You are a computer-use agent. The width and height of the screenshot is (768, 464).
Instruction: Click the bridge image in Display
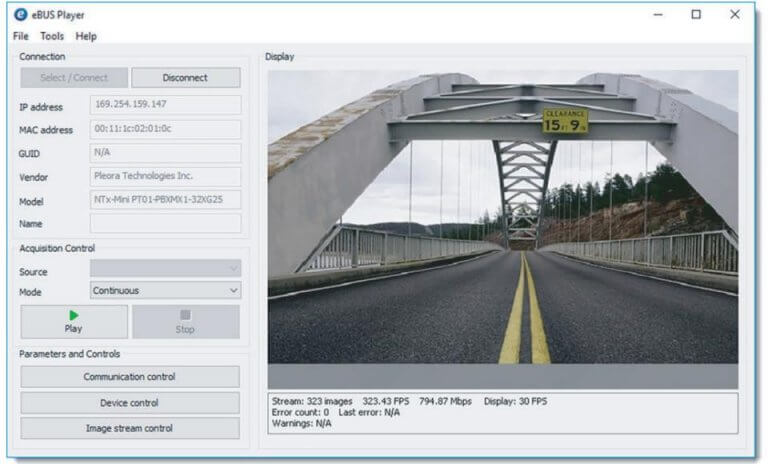tap(502, 215)
